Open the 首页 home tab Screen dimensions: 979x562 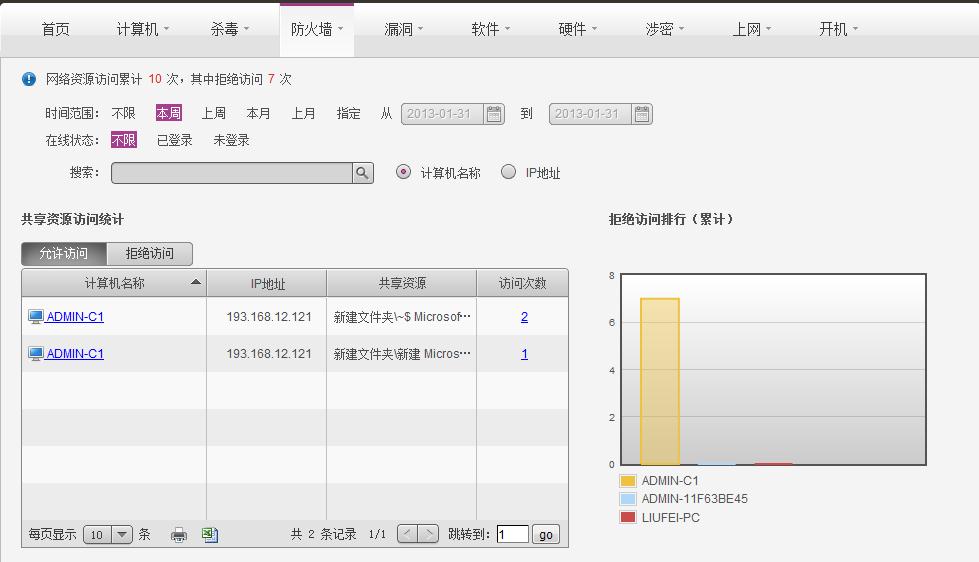pyautogui.click(x=56, y=29)
